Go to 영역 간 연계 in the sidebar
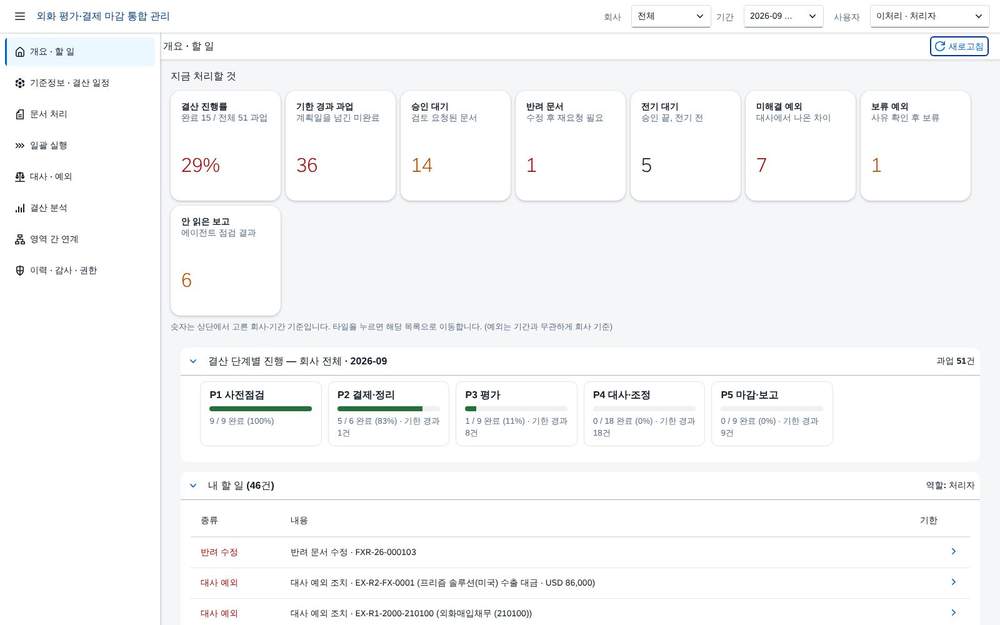 [x=80, y=239]
